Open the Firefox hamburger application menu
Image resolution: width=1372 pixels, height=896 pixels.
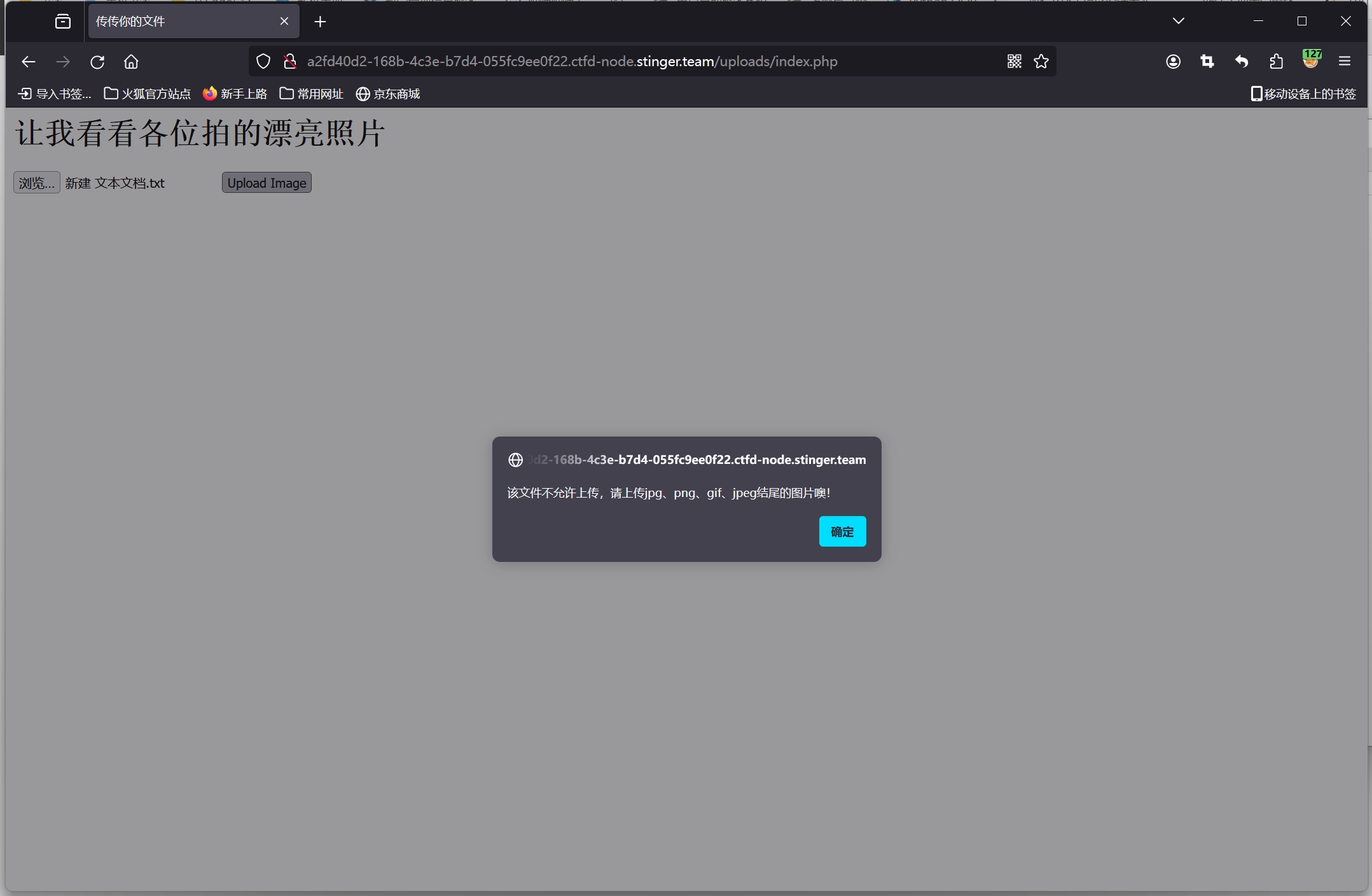[1345, 61]
